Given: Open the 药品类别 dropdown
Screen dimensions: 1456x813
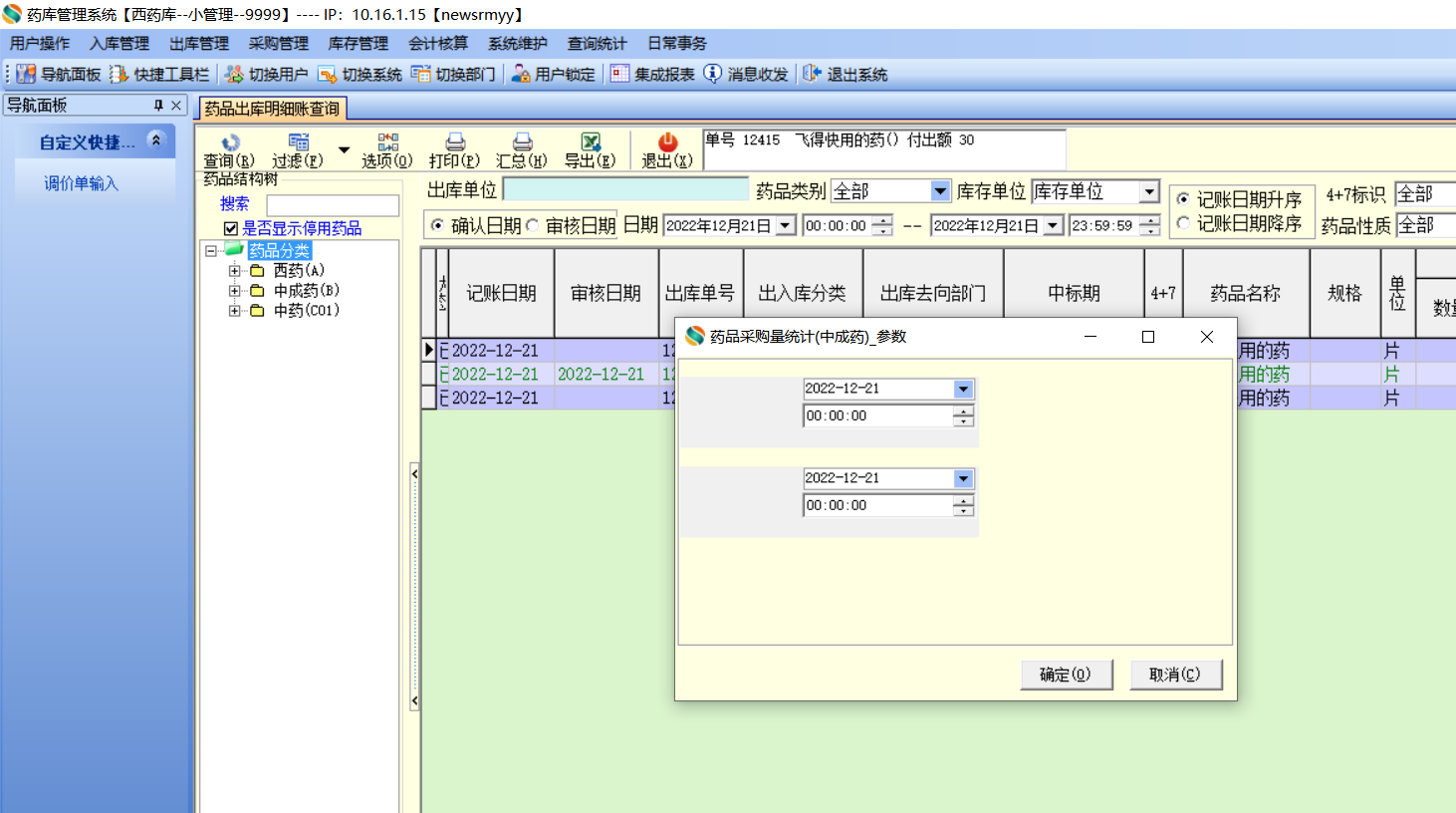Looking at the screenshot, I should tap(940, 190).
